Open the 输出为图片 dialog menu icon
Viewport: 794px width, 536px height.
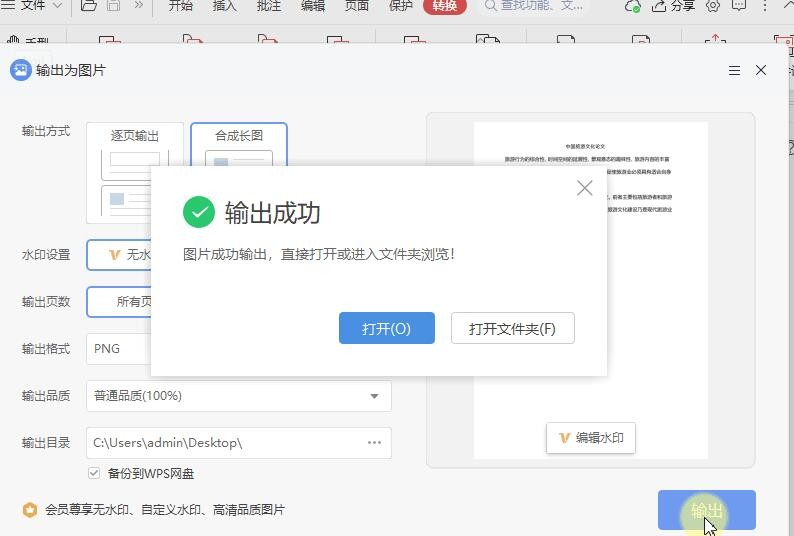[x=734, y=71]
